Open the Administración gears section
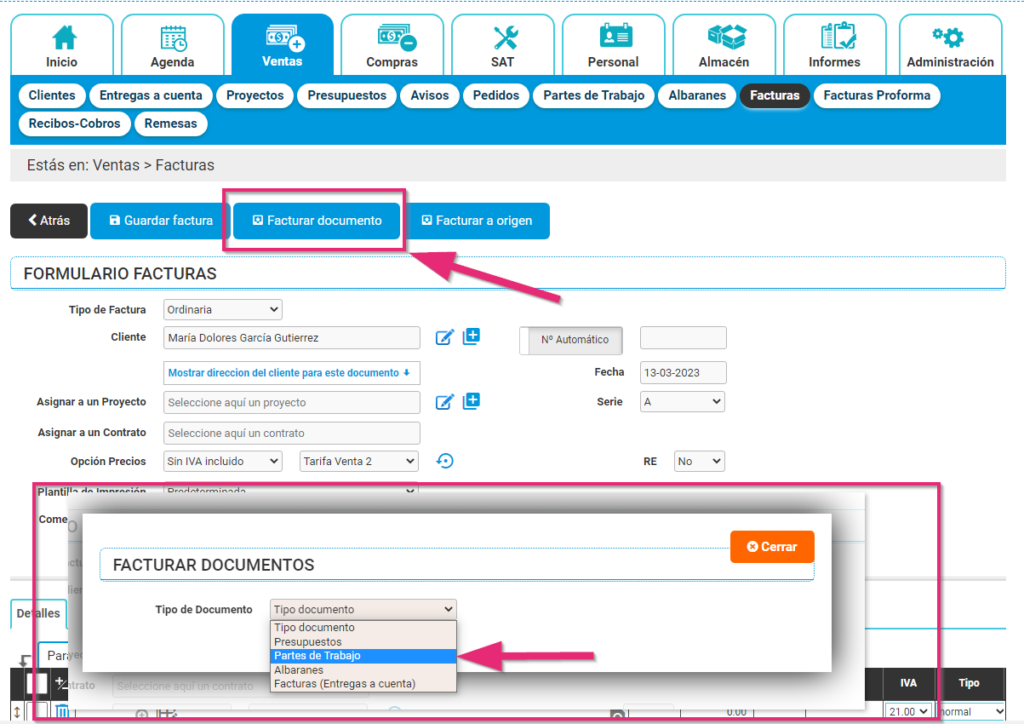1024x724 pixels. click(949, 47)
